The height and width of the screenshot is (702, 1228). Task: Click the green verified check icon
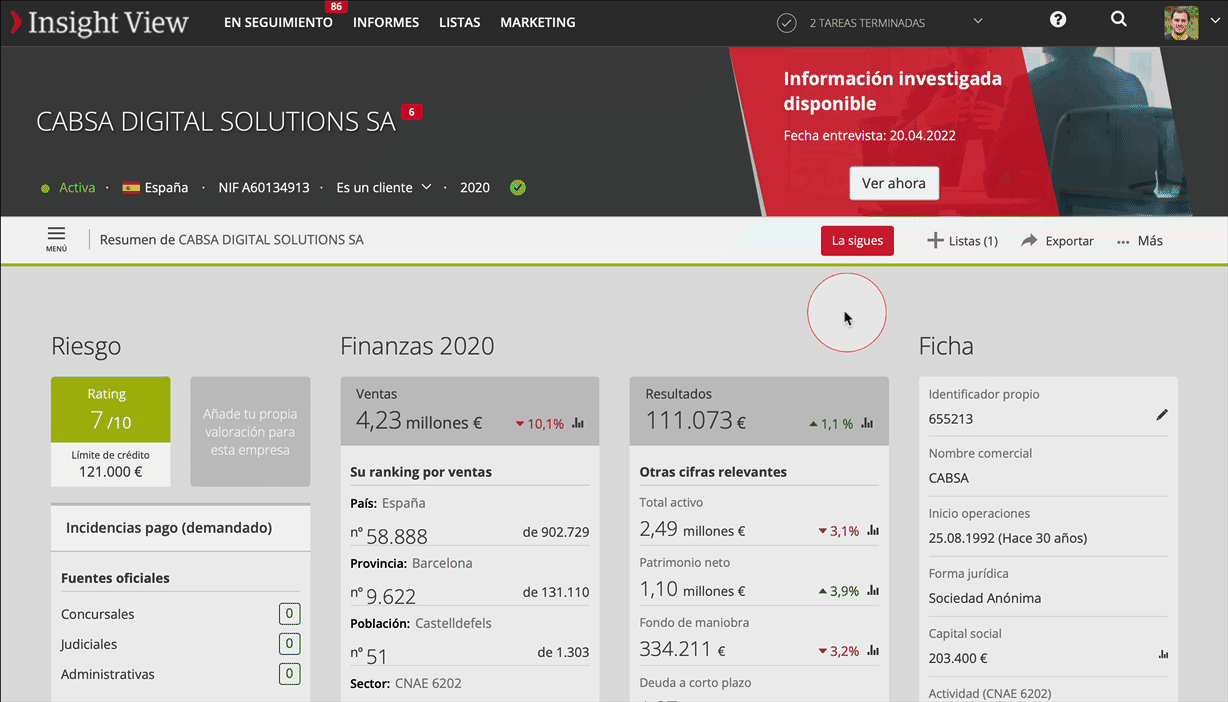click(518, 187)
